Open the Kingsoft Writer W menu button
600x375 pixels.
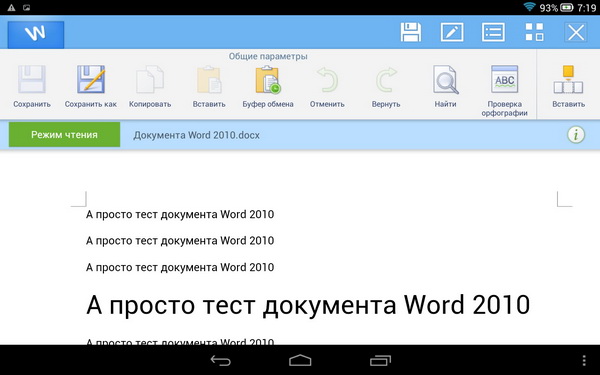(36, 34)
